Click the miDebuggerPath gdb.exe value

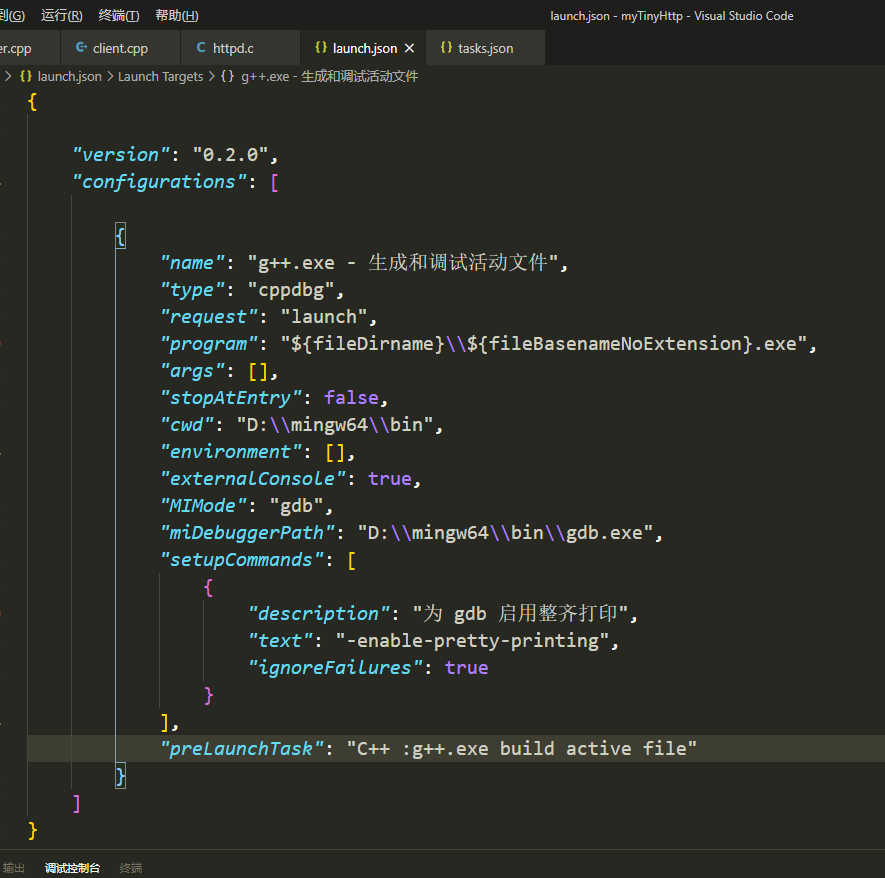tap(505, 533)
